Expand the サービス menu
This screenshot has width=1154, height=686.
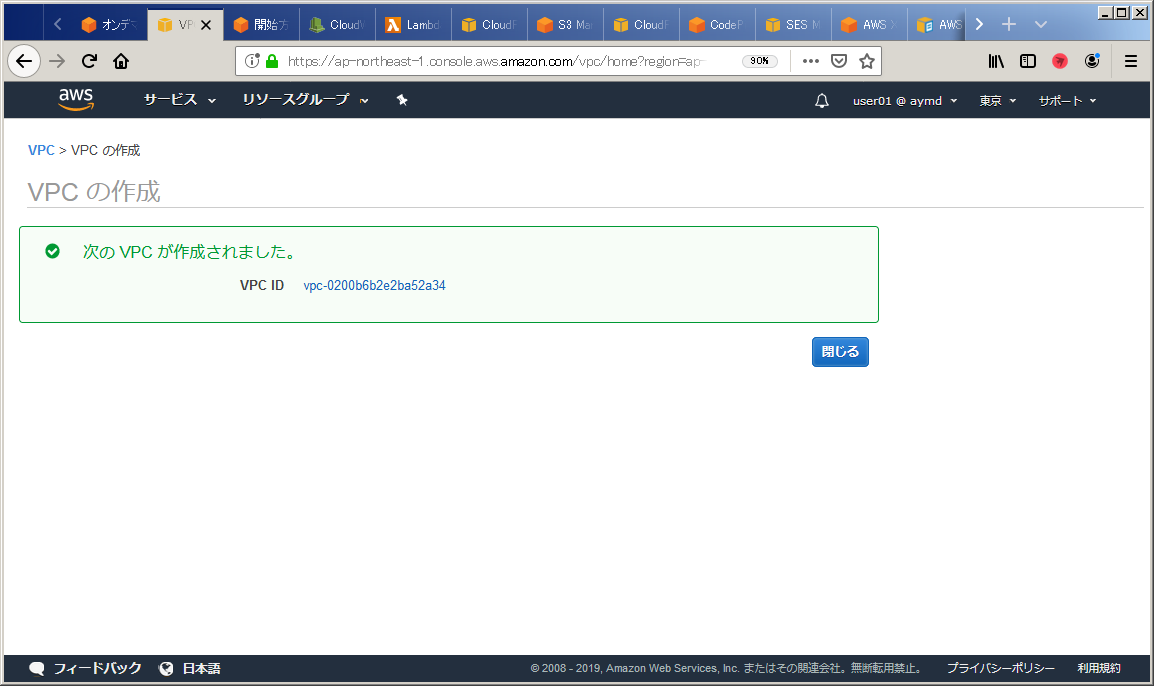pyautogui.click(x=180, y=100)
